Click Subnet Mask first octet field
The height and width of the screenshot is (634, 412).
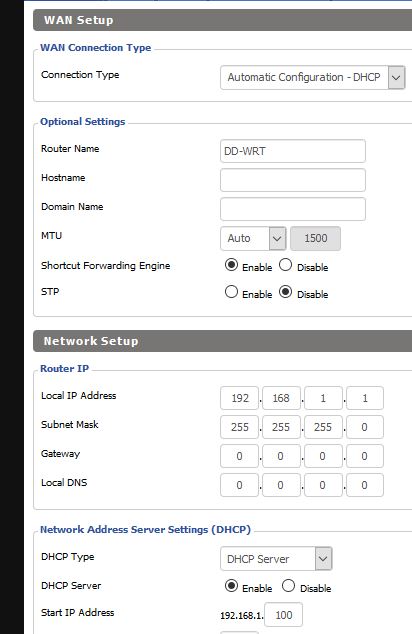(x=239, y=427)
